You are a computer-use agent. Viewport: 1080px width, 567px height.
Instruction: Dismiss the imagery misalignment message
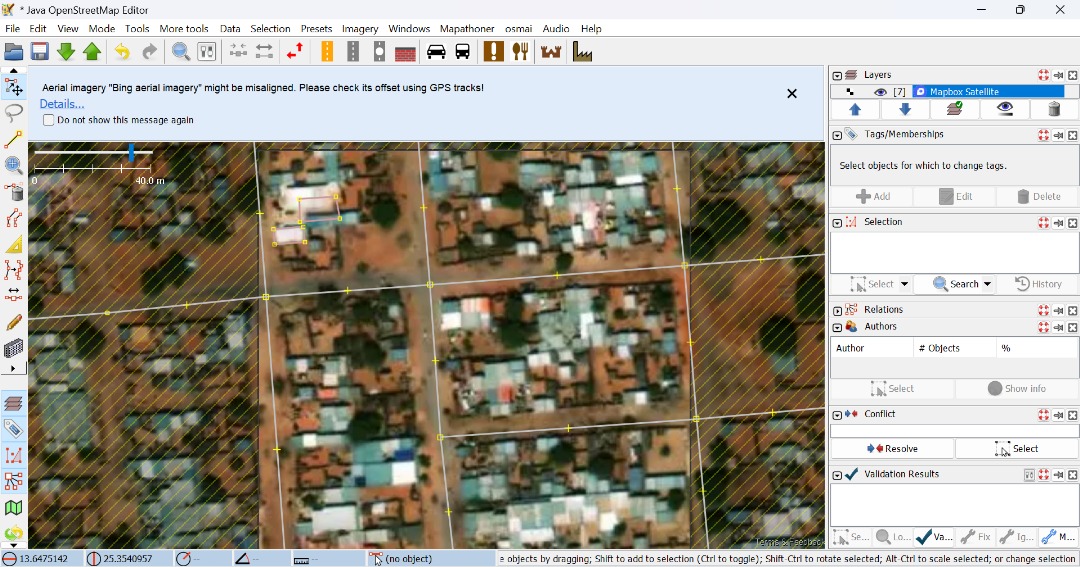point(792,94)
